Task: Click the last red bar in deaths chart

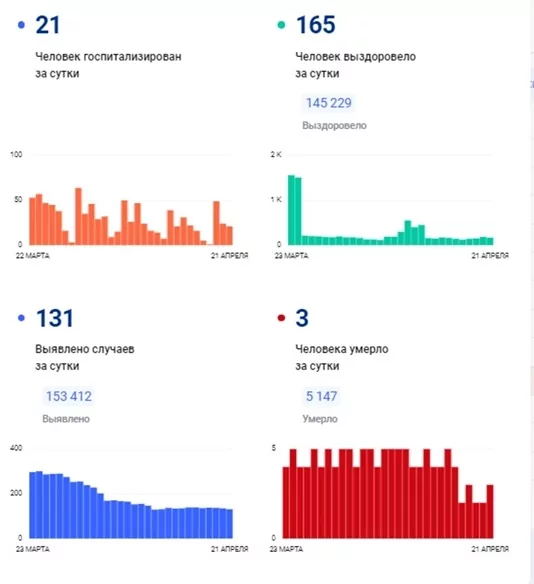Action: click(x=490, y=511)
